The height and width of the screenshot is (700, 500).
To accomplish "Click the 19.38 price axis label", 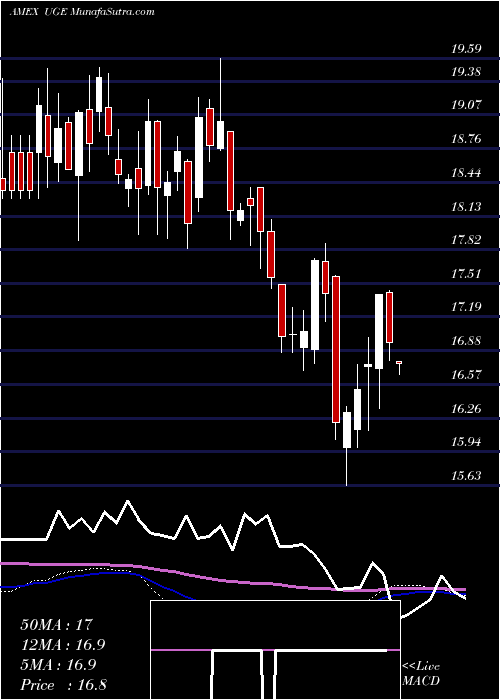I will [x=466, y=71].
